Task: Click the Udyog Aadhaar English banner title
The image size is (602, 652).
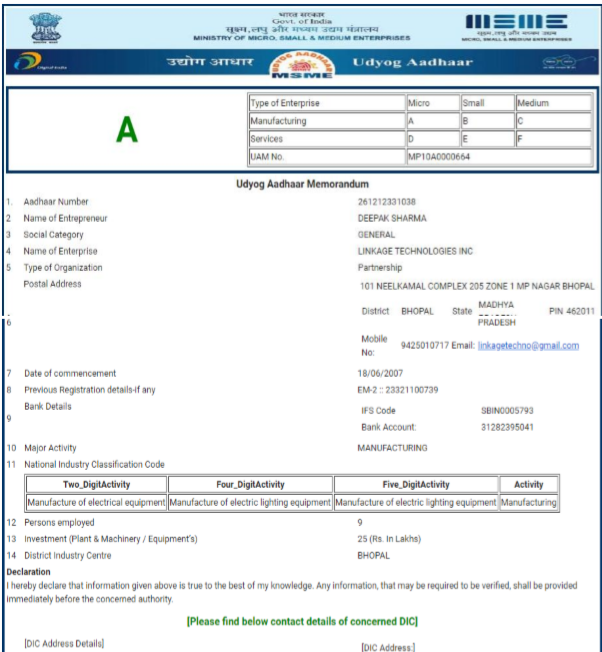Action: (413, 62)
